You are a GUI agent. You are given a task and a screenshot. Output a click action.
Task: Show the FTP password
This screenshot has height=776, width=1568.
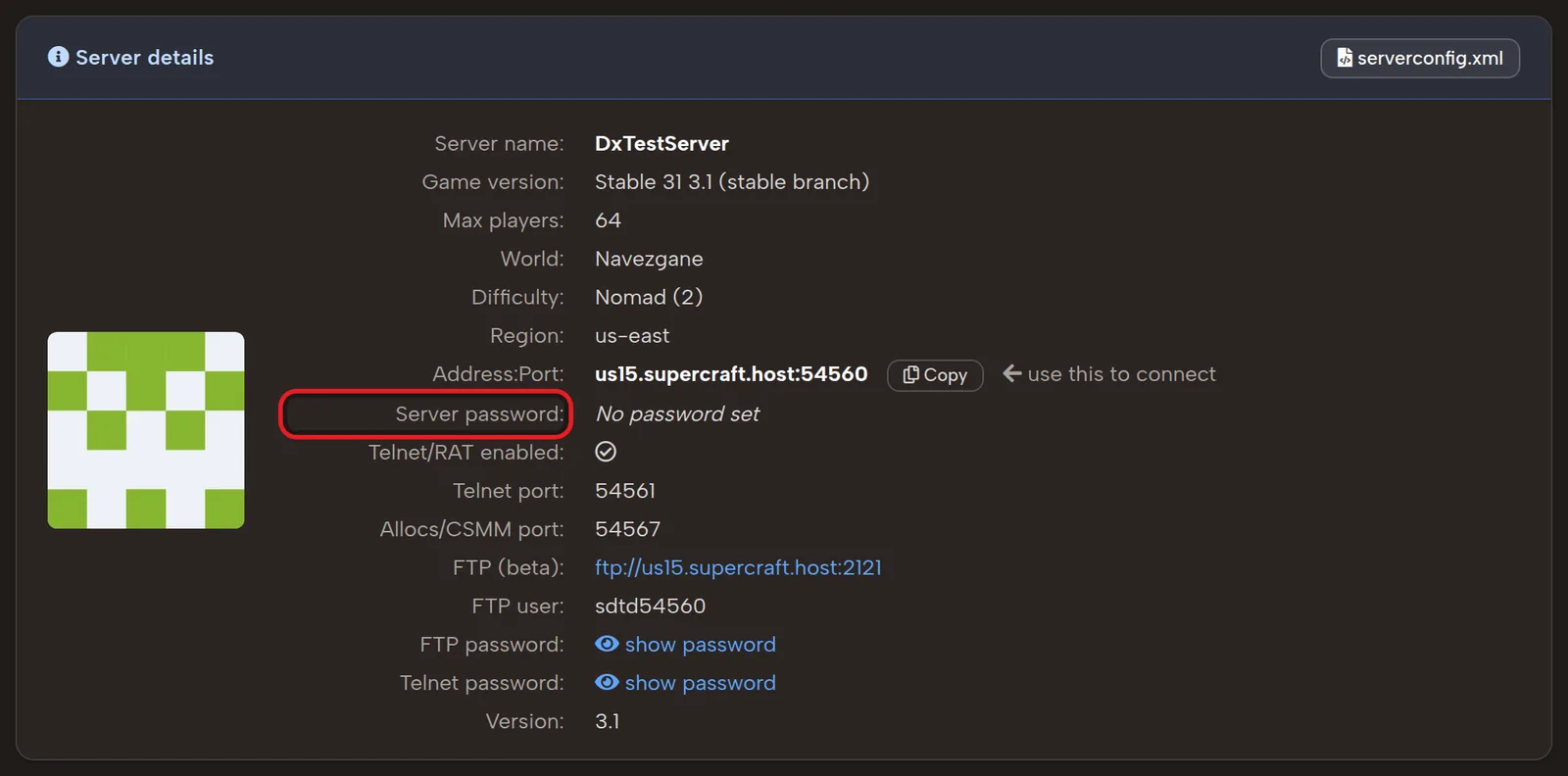click(685, 645)
